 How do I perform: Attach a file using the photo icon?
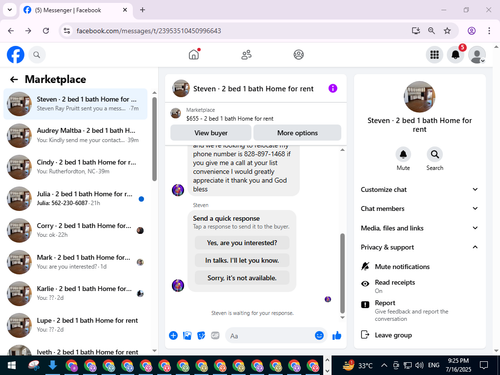tap(187, 335)
